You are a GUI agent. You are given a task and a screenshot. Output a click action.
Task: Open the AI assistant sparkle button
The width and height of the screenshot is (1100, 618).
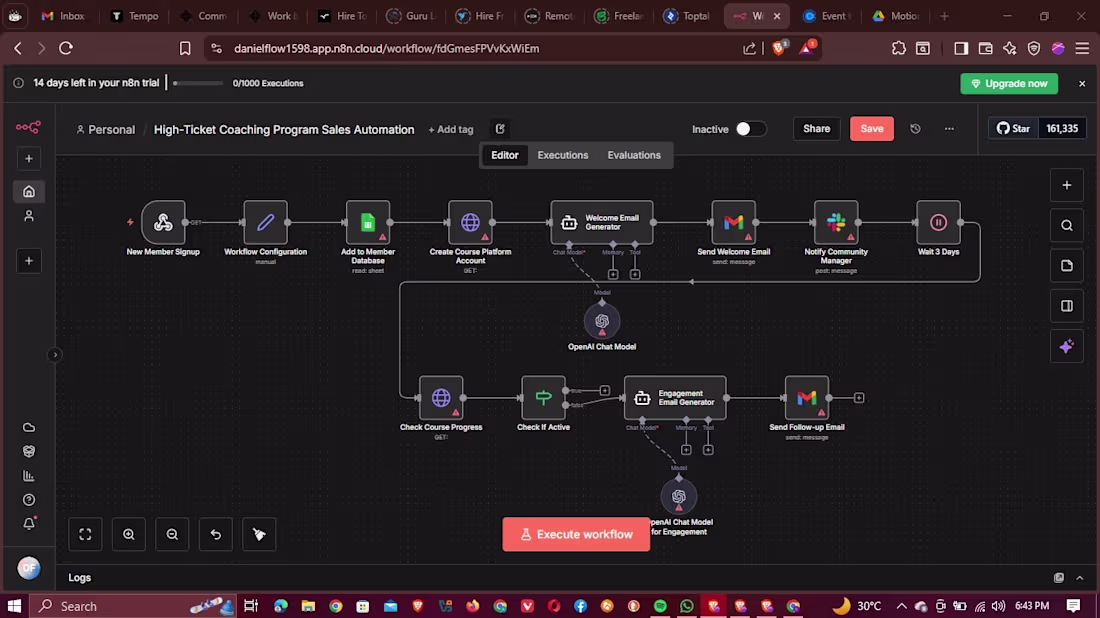point(1066,347)
